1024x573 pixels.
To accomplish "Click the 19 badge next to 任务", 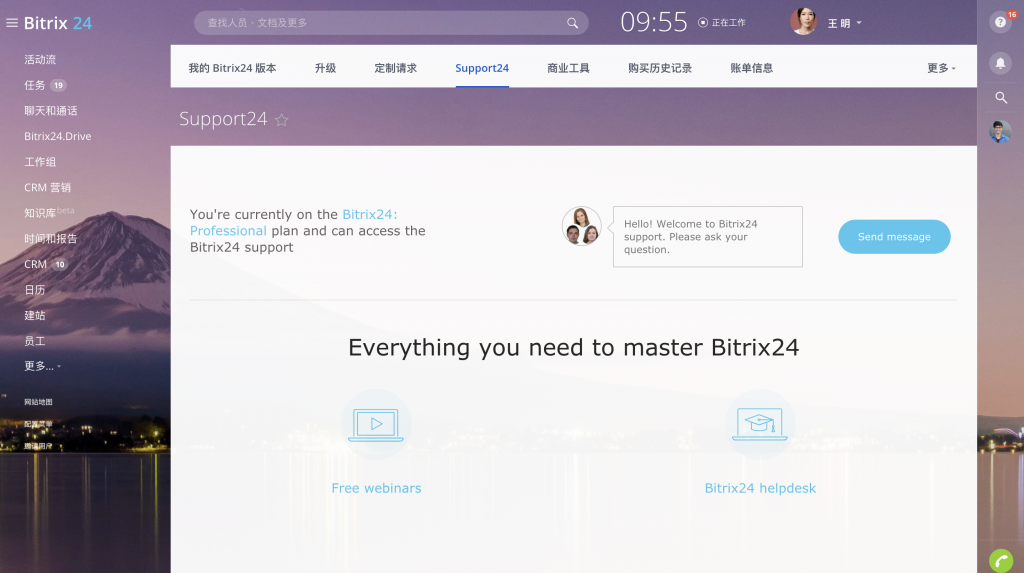I will coord(58,85).
